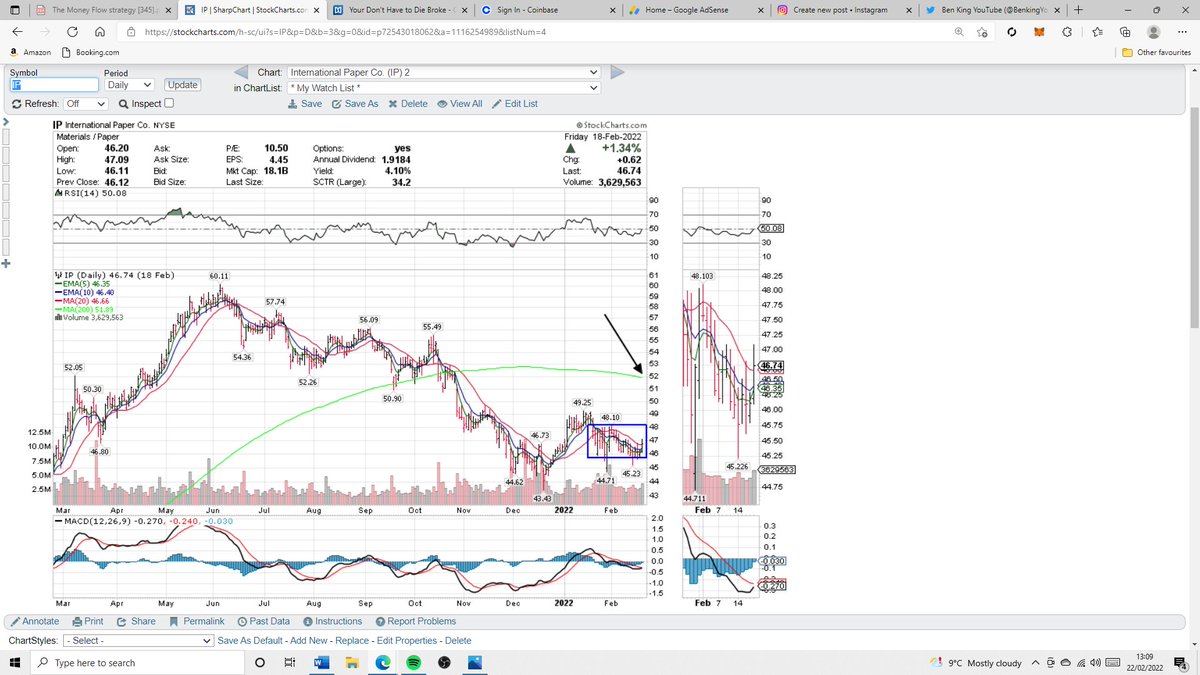The width and height of the screenshot is (1200, 675).
Task: Add page to favourites star icon
Action: click(x=984, y=32)
